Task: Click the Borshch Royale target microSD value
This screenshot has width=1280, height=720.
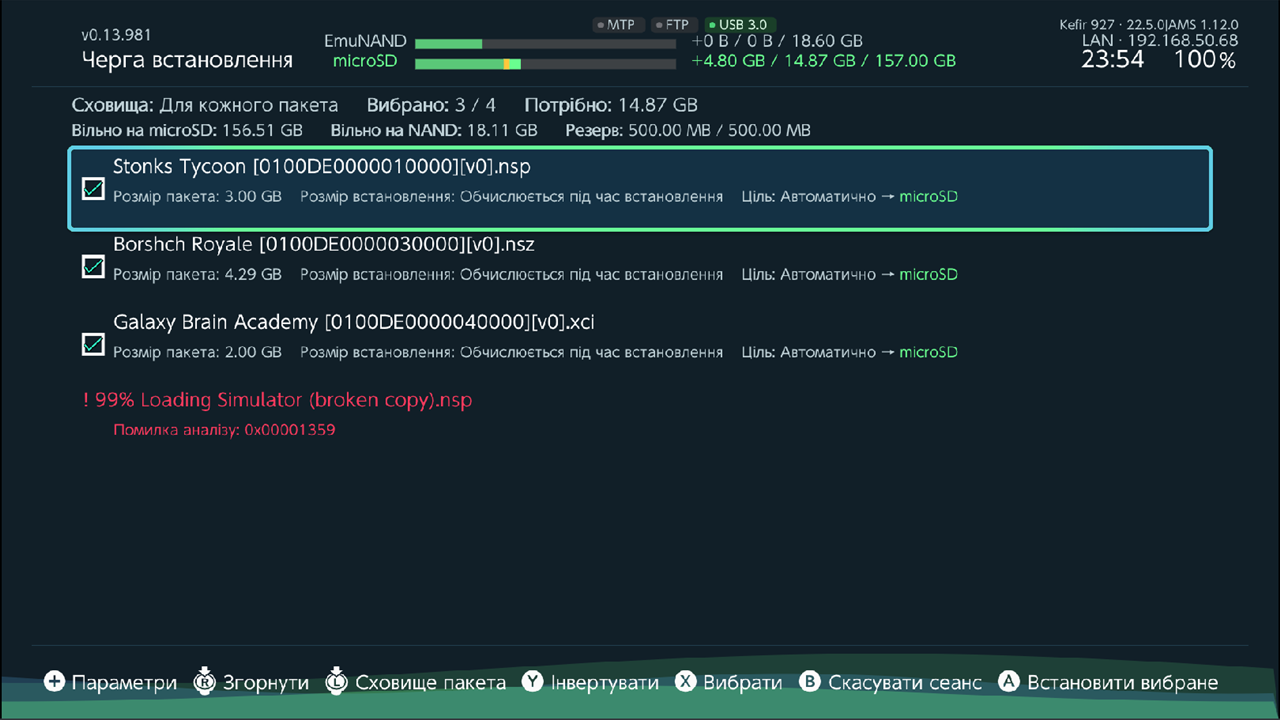Action: [928, 274]
